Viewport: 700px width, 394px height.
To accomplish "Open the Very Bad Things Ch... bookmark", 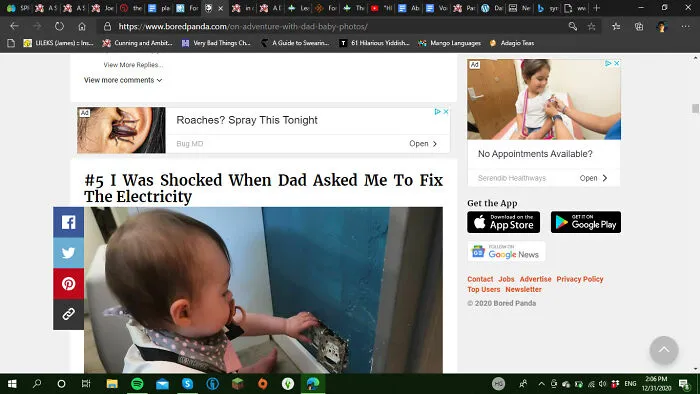I will click(216, 43).
